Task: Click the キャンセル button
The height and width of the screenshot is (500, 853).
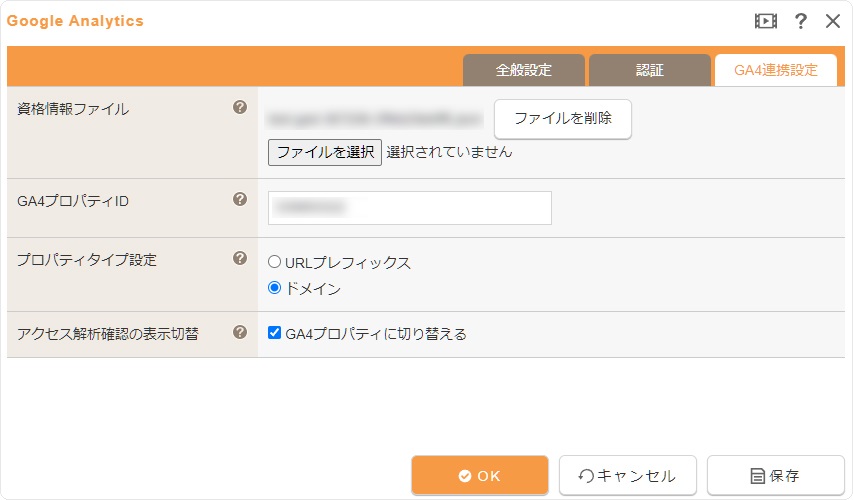Action: pos(627,476)
